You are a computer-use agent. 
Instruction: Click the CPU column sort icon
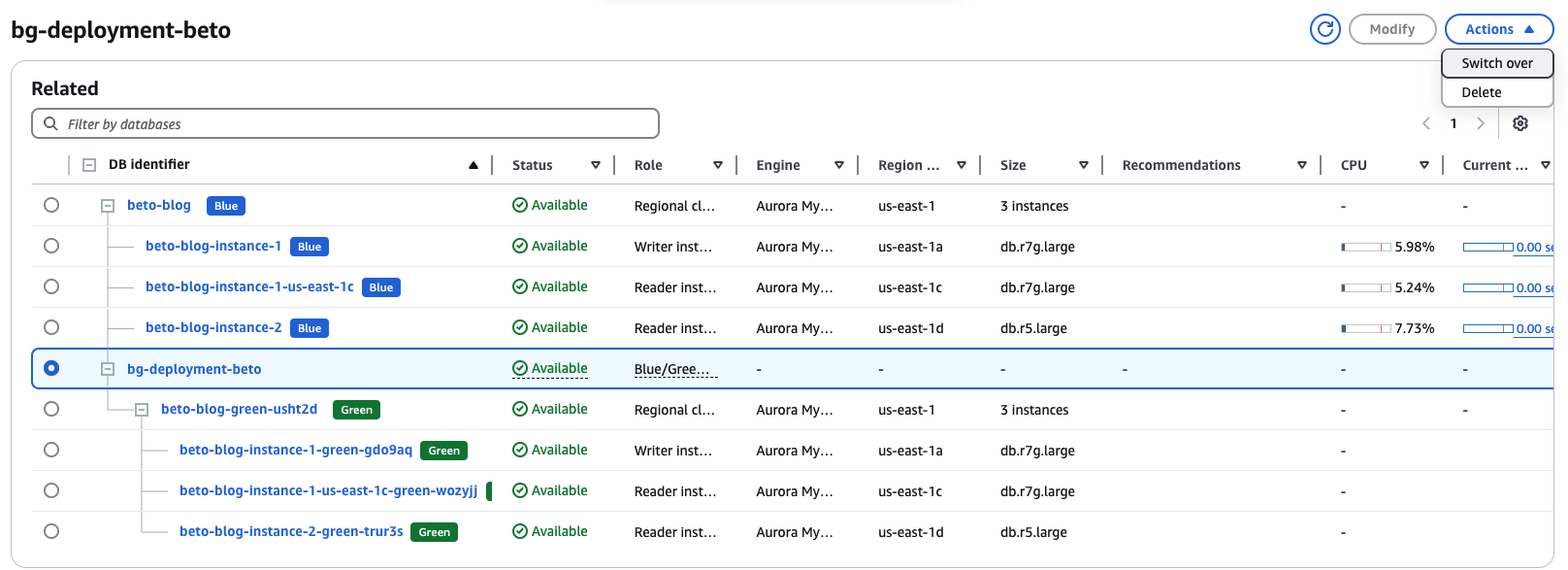click(x=1423, y=165)
